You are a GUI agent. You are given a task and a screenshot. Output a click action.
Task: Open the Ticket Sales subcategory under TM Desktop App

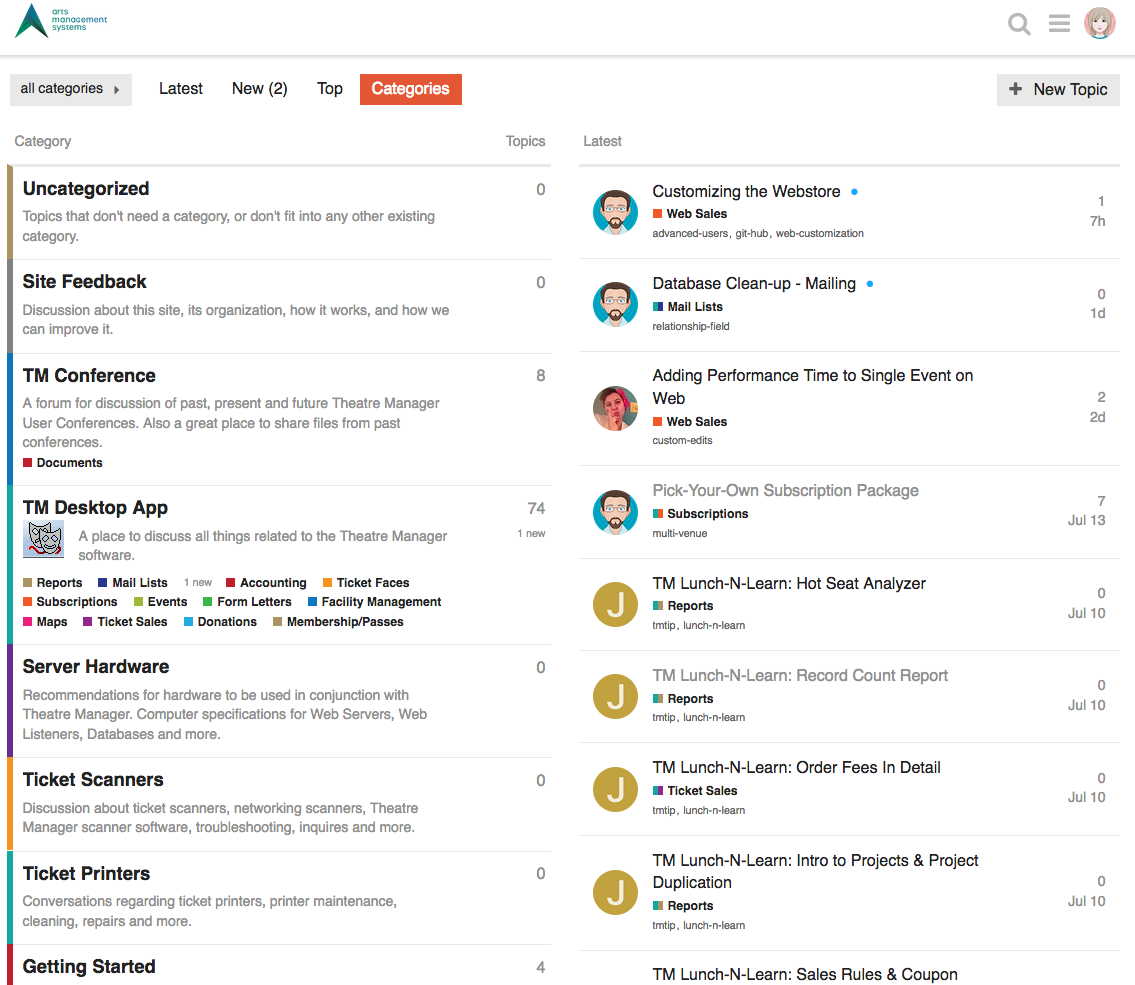click(x=125, y=622)
